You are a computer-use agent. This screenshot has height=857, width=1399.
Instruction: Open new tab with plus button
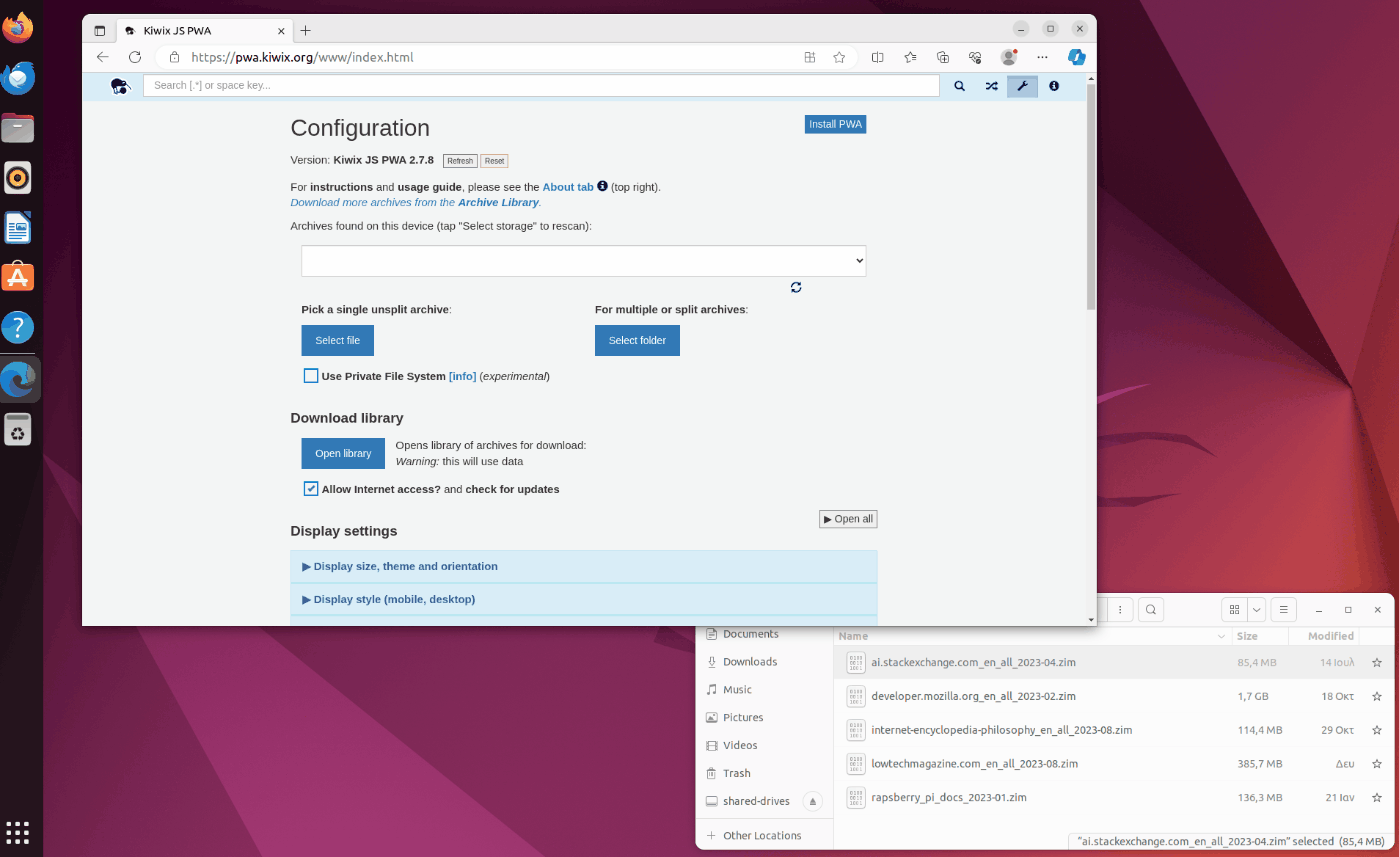tap(306, 30)
